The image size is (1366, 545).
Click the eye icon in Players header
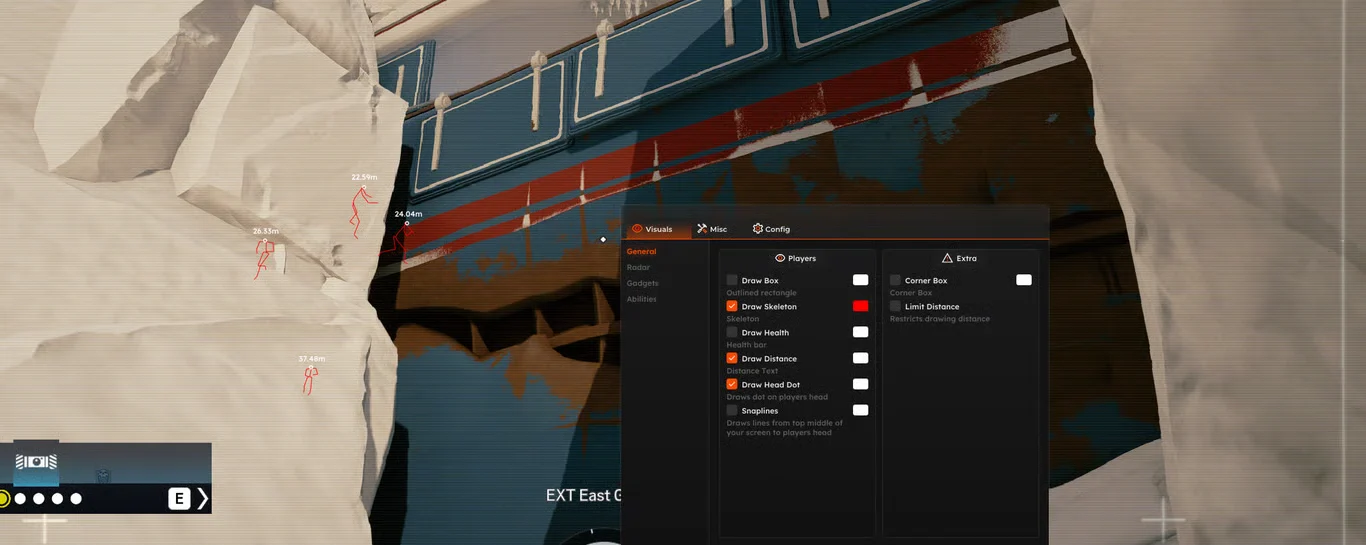point(780,258)
